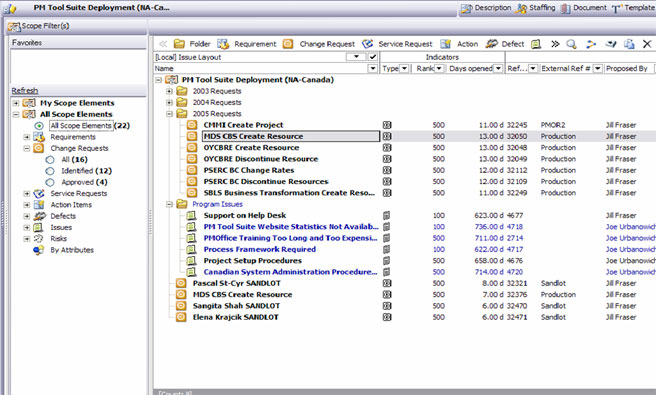Screen dimensions: 656x395
Task: Click the Folder toolbar icon
Action: 179,44
